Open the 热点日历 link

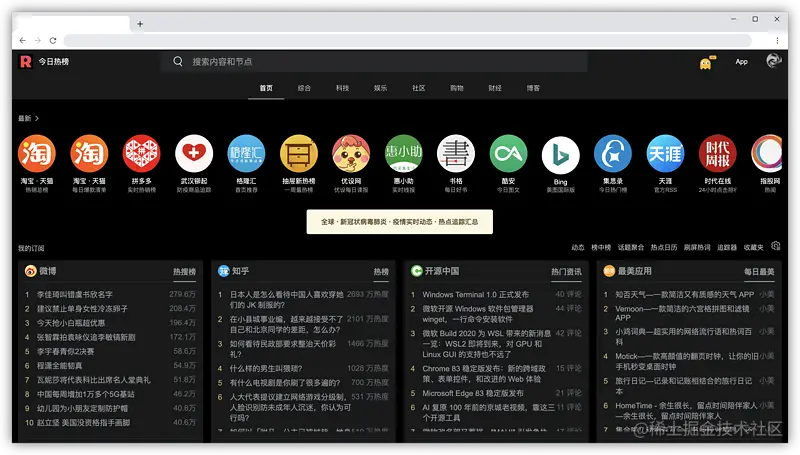664,247
